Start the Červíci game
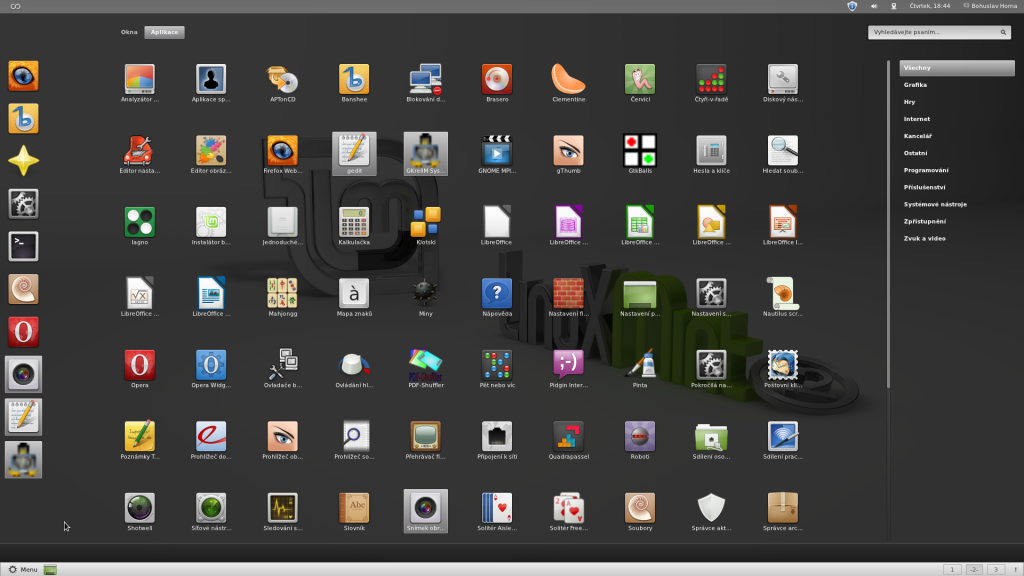The width and height of the screenshot is (1024, 576). 639,83
